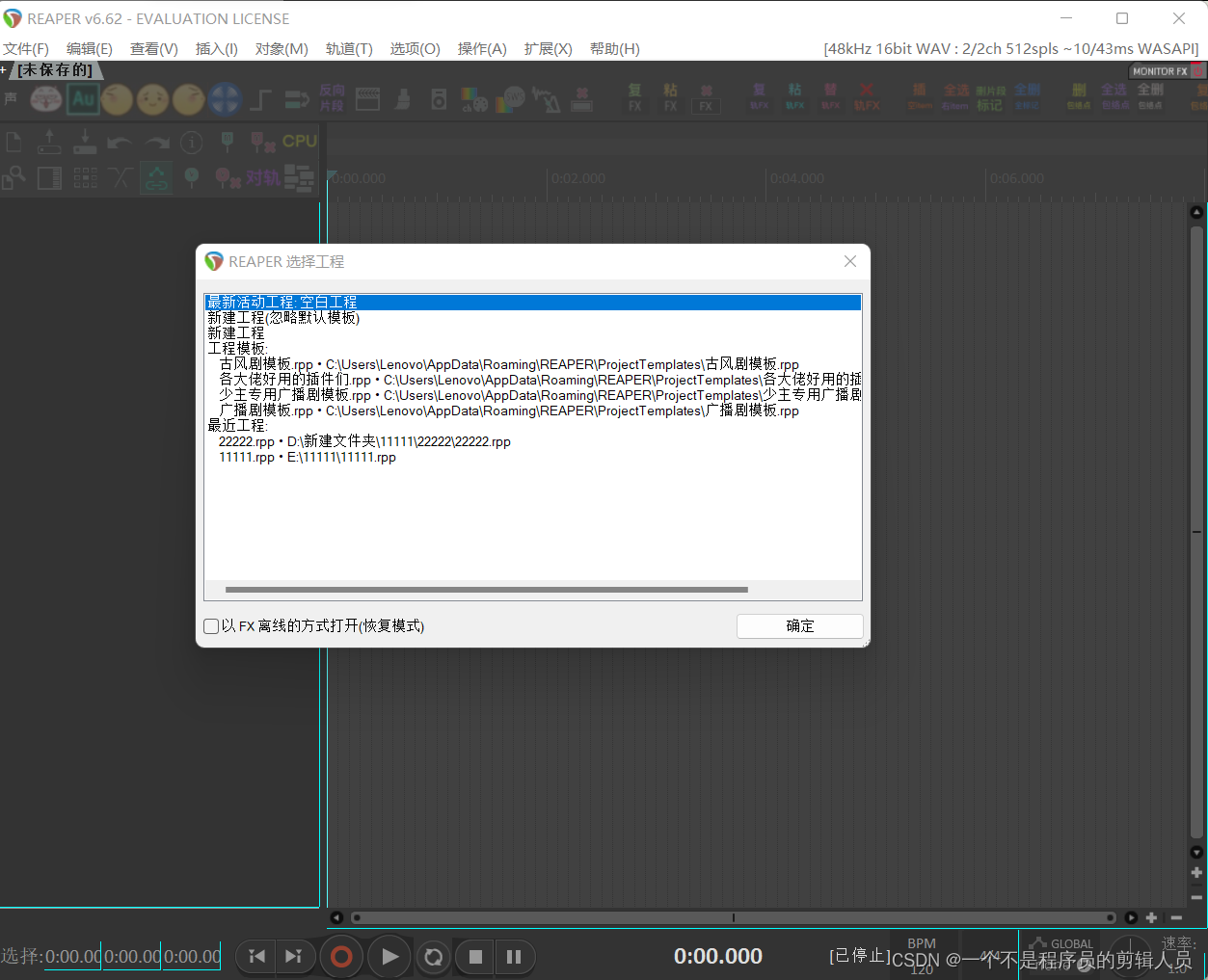
Task: Click the record transport button
Action: coord(341,956)
